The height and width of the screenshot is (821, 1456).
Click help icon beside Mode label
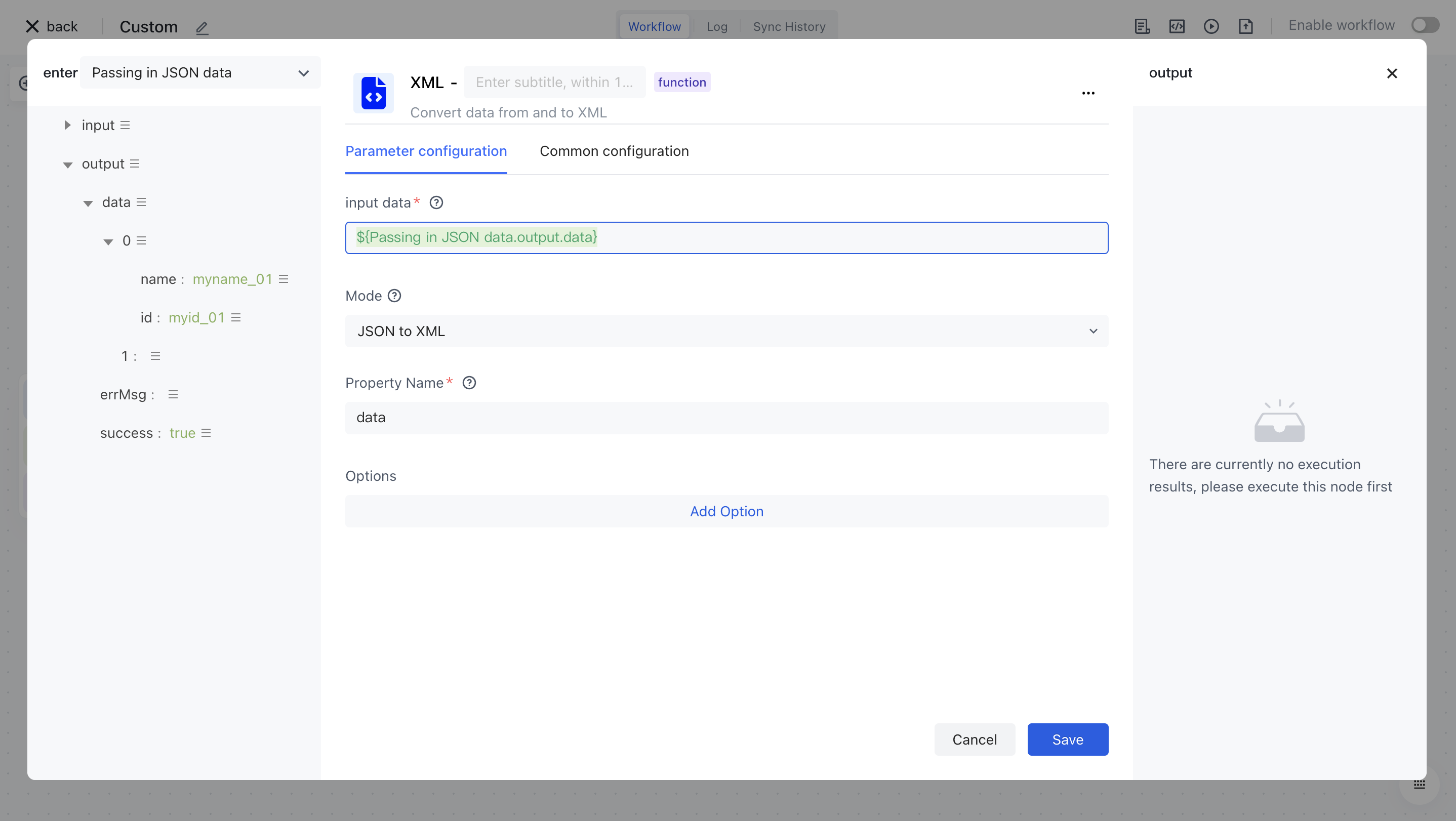pos(394,296)
